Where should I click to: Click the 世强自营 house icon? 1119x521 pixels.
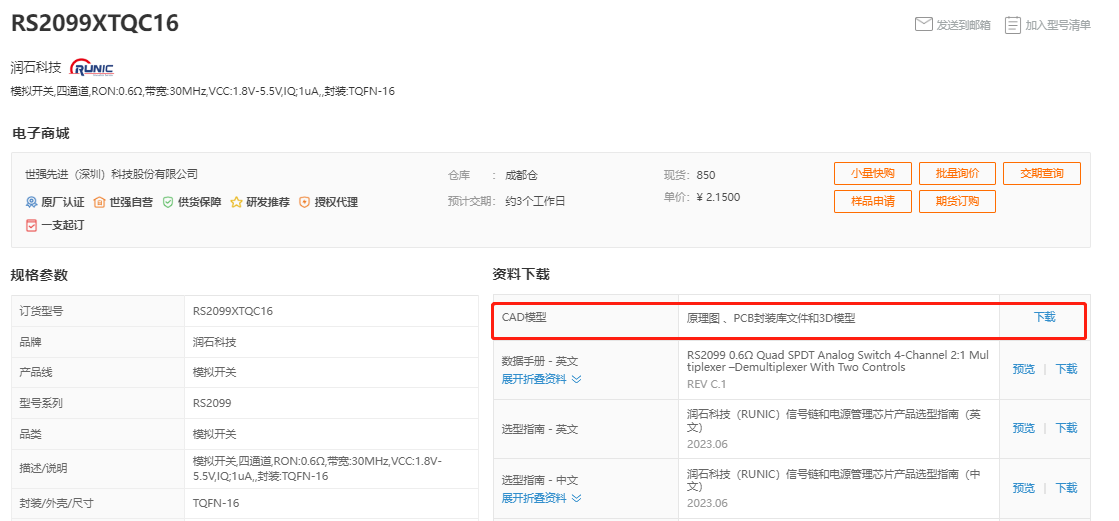pos(99,202)
